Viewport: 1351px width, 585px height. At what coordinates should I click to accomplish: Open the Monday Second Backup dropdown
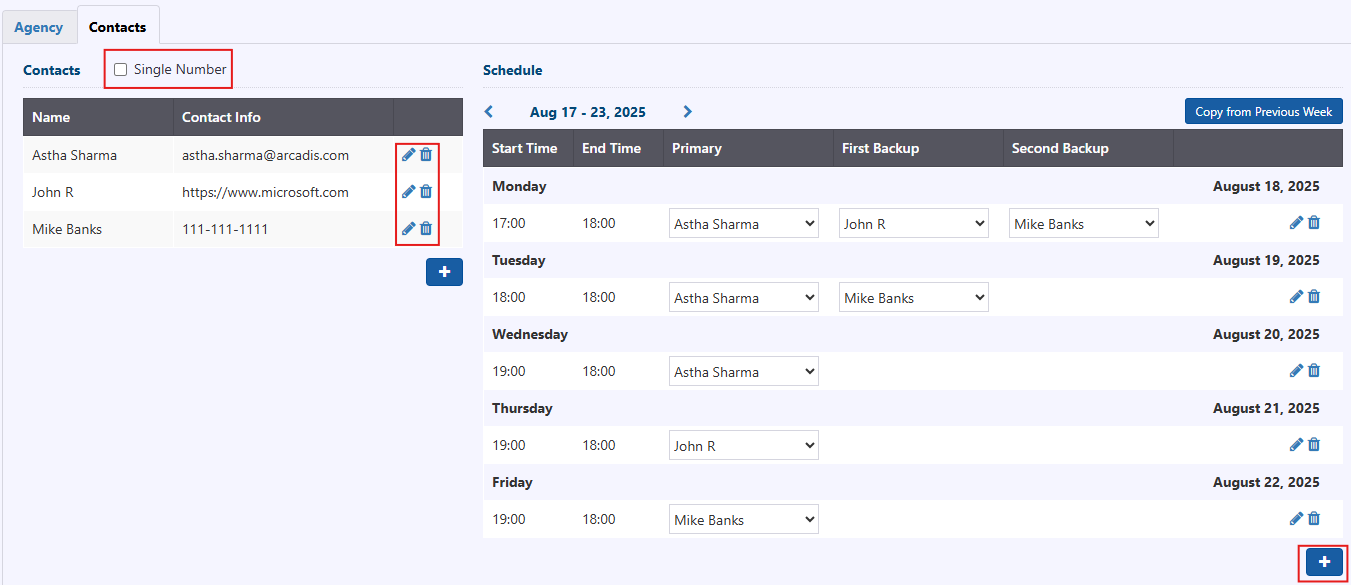tap(1083, 224)
